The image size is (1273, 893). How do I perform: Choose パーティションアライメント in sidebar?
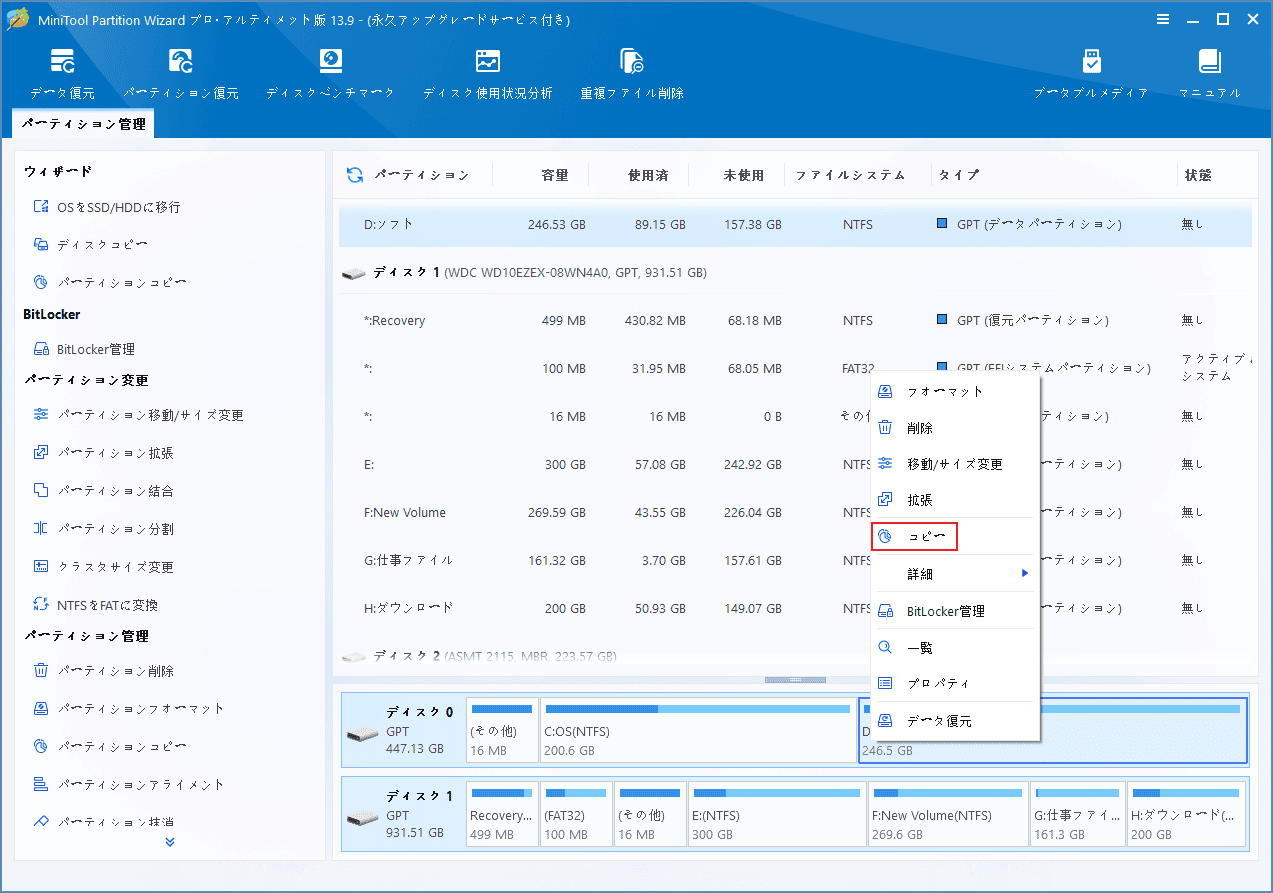pos(128,785)
